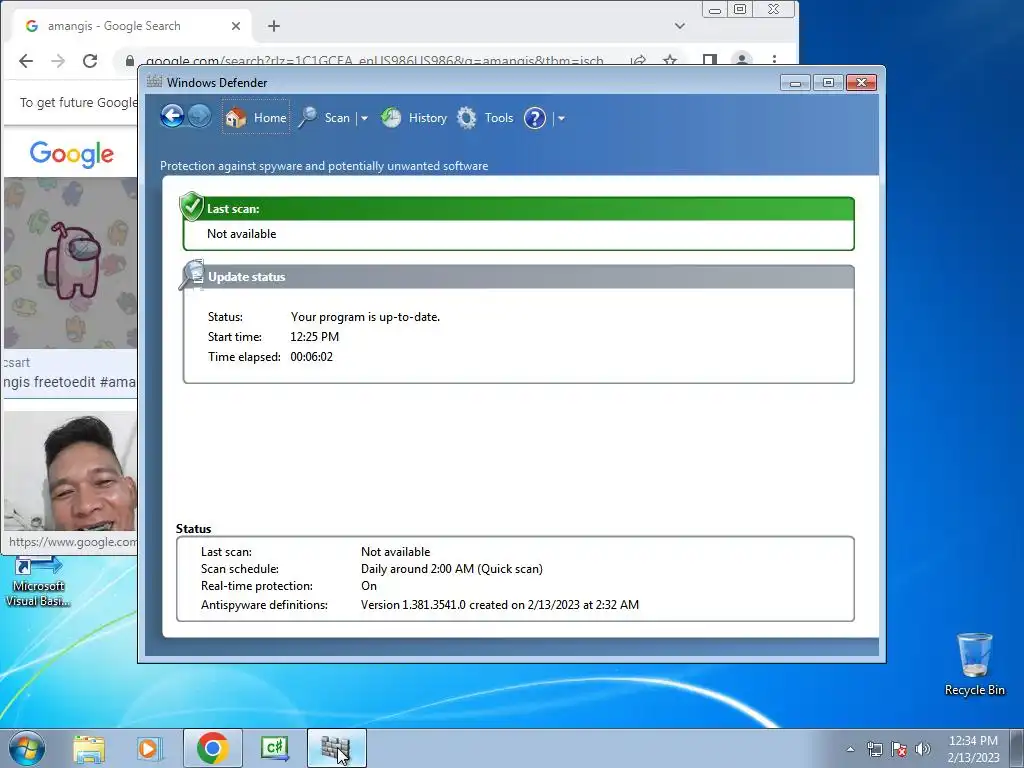Open File Explorer from the taskbar
Image resolution: width=1024 pixels, height=768 pixels.
(x=89, y=748)
